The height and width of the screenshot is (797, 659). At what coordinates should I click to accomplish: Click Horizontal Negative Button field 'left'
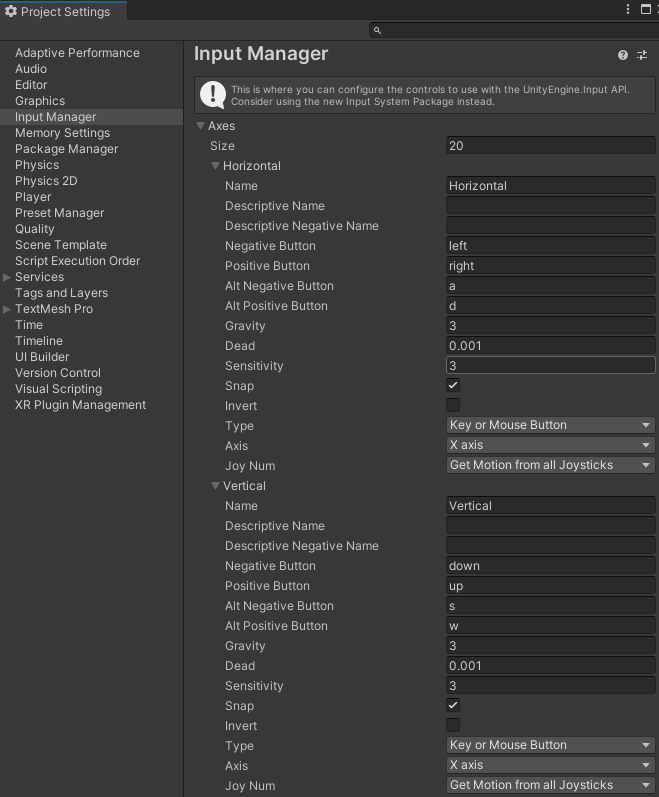click(x=550, y=246)
